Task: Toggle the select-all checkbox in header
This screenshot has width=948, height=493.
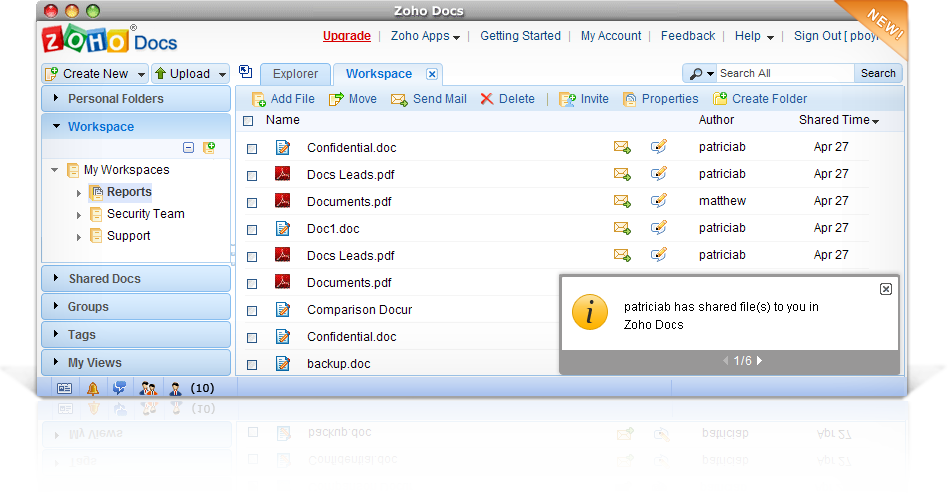Action: pos(248,121)
